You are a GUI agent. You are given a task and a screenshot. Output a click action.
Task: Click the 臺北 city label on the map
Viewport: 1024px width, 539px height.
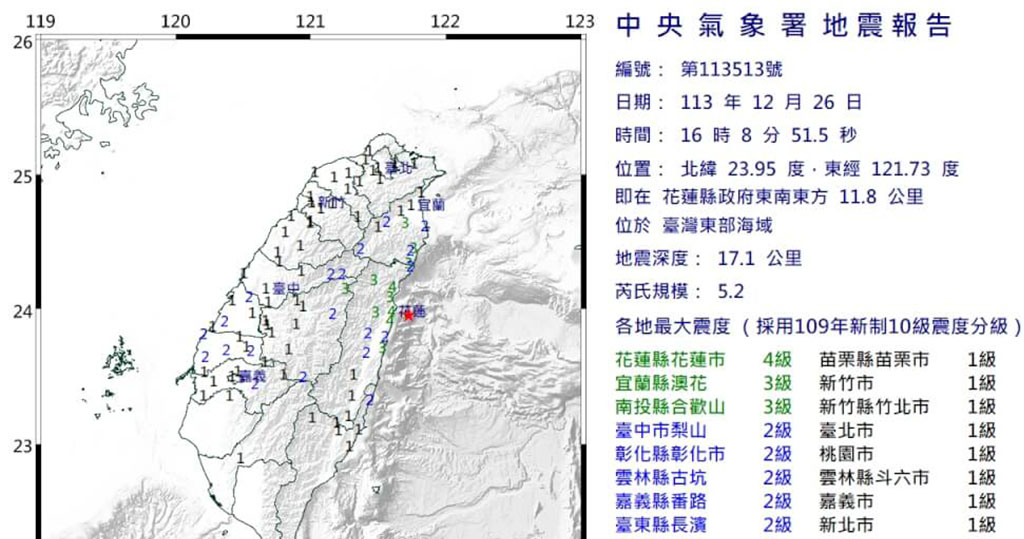[x=397, y=166]
